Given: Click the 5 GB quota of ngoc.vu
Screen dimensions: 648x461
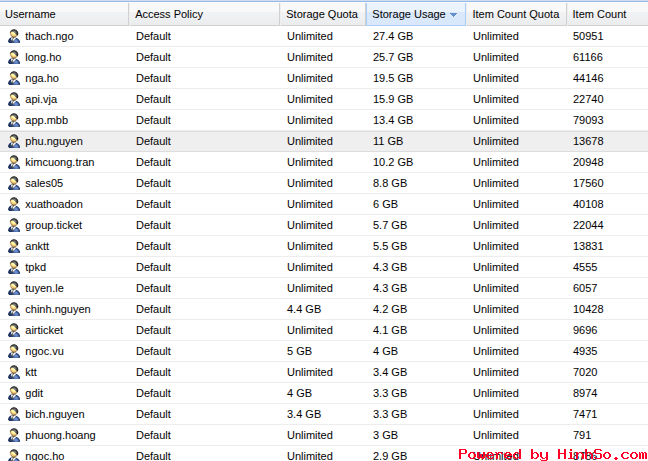Looking at the screenshot, I should click(299, 351).
